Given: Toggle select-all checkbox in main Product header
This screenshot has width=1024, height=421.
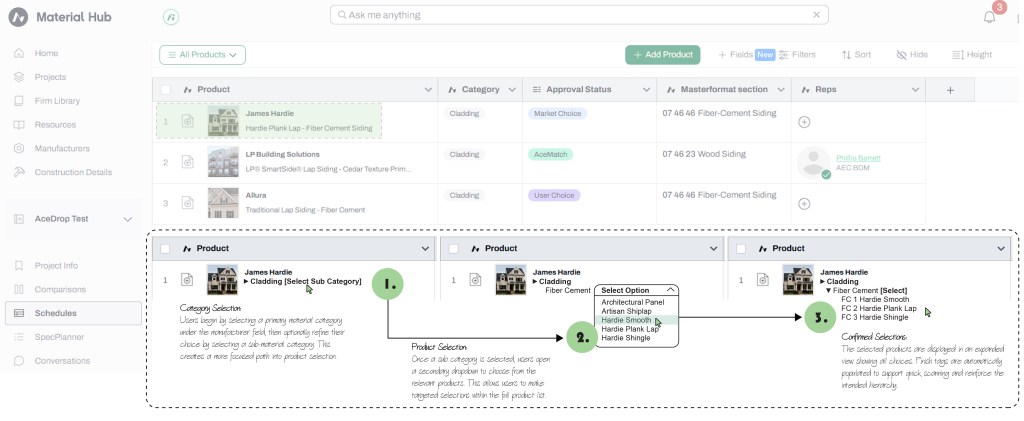Looking at the screenshot, I should tap(166, 90).
